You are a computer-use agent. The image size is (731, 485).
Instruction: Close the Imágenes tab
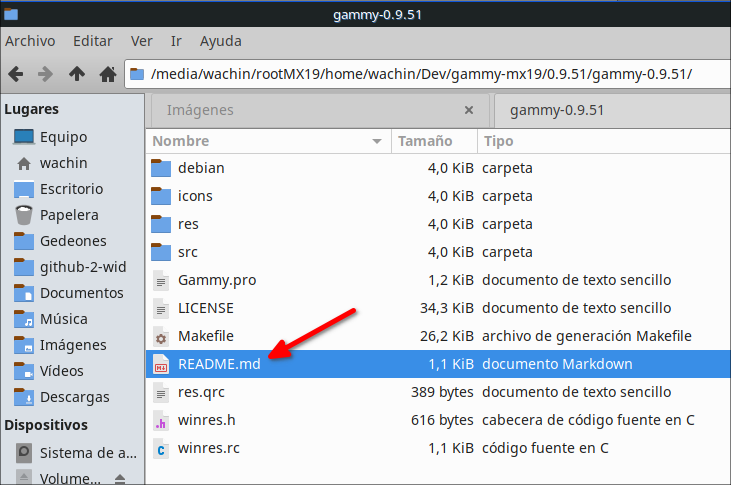coord(469,110)
